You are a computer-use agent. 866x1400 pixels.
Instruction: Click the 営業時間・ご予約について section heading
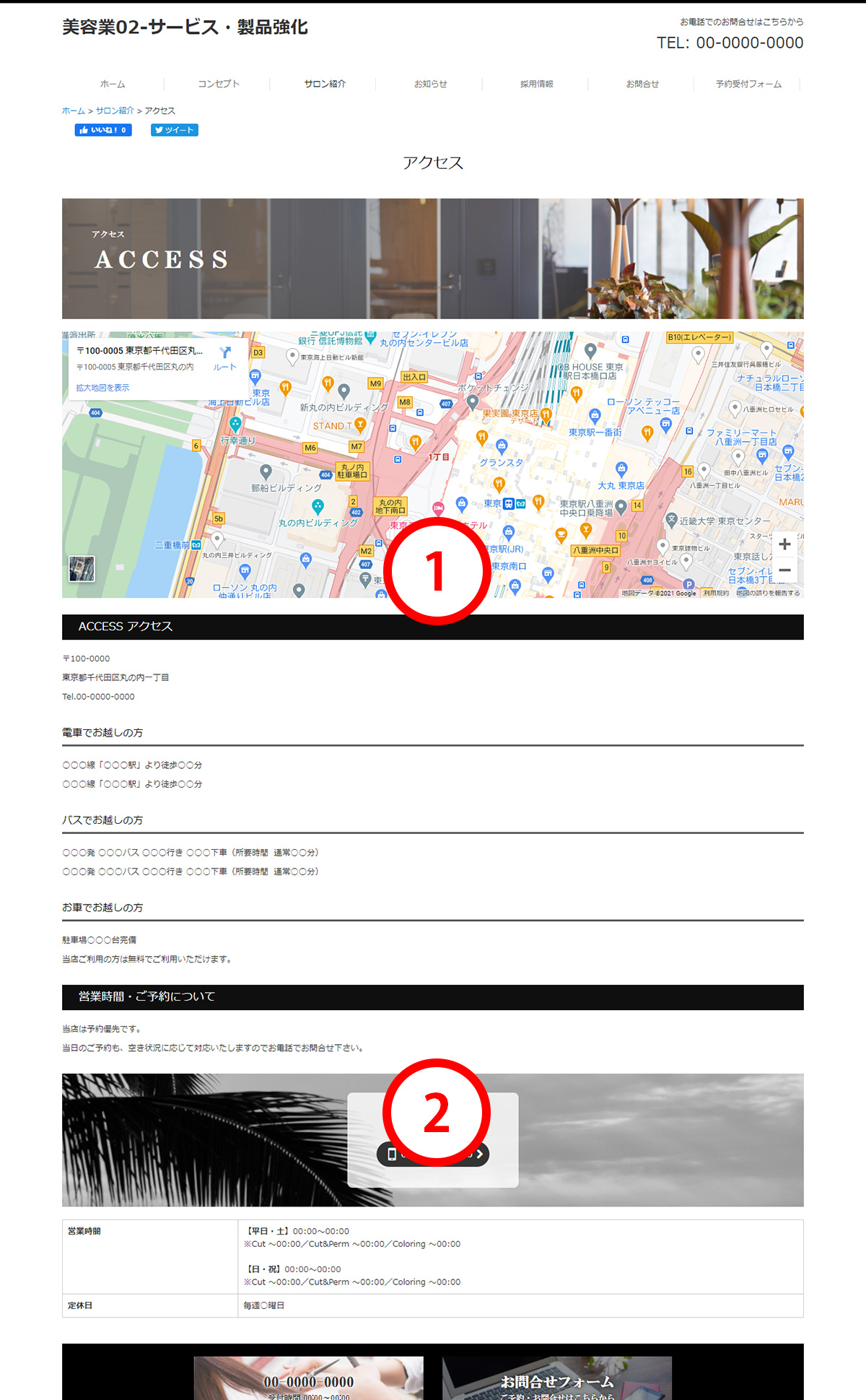pyautogui.click(x=433, y=997)
